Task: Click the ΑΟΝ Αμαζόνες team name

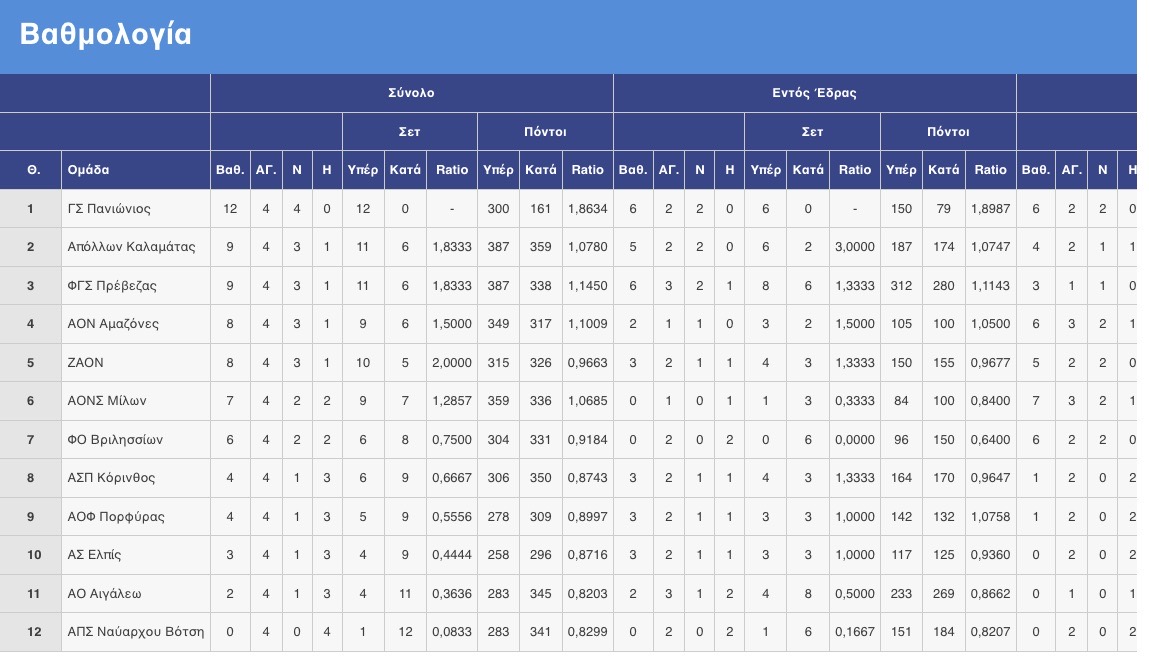Action: point(113,324)
